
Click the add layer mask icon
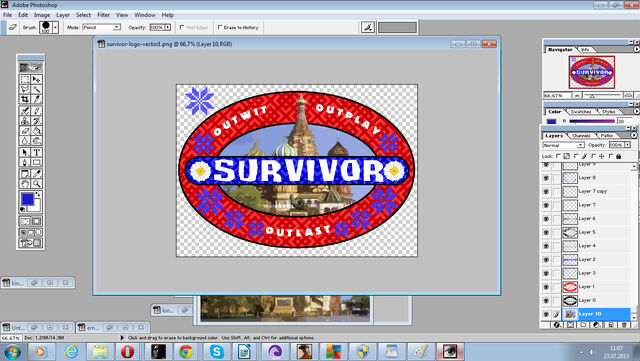570,325
